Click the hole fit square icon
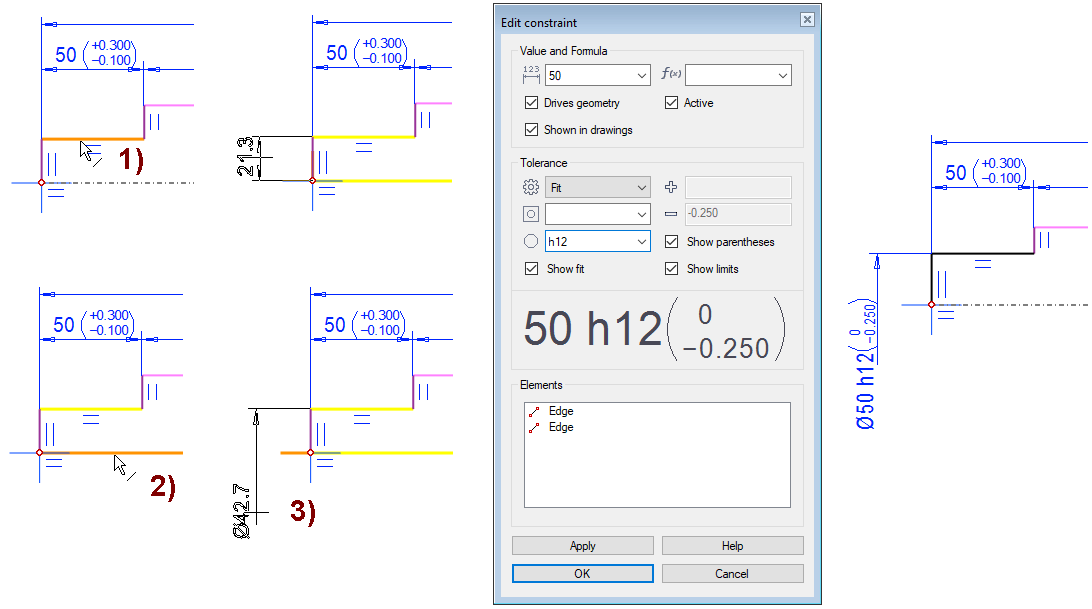 [530, 214]
